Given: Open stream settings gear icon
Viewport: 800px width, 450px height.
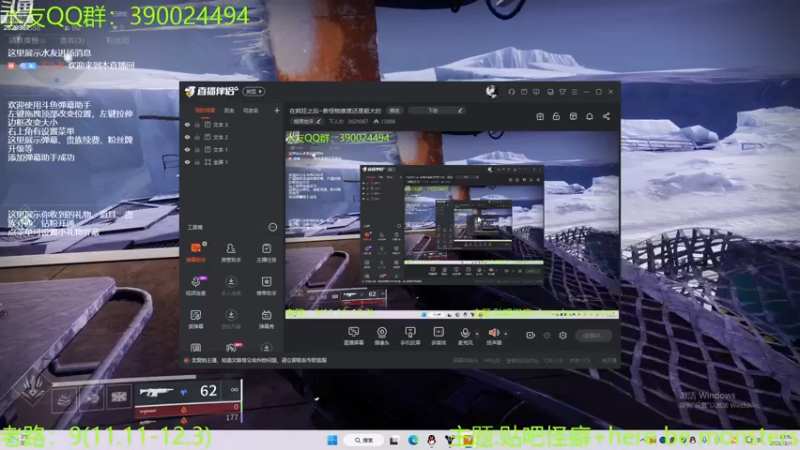Looking at the screenshot, I should [563, 335].
